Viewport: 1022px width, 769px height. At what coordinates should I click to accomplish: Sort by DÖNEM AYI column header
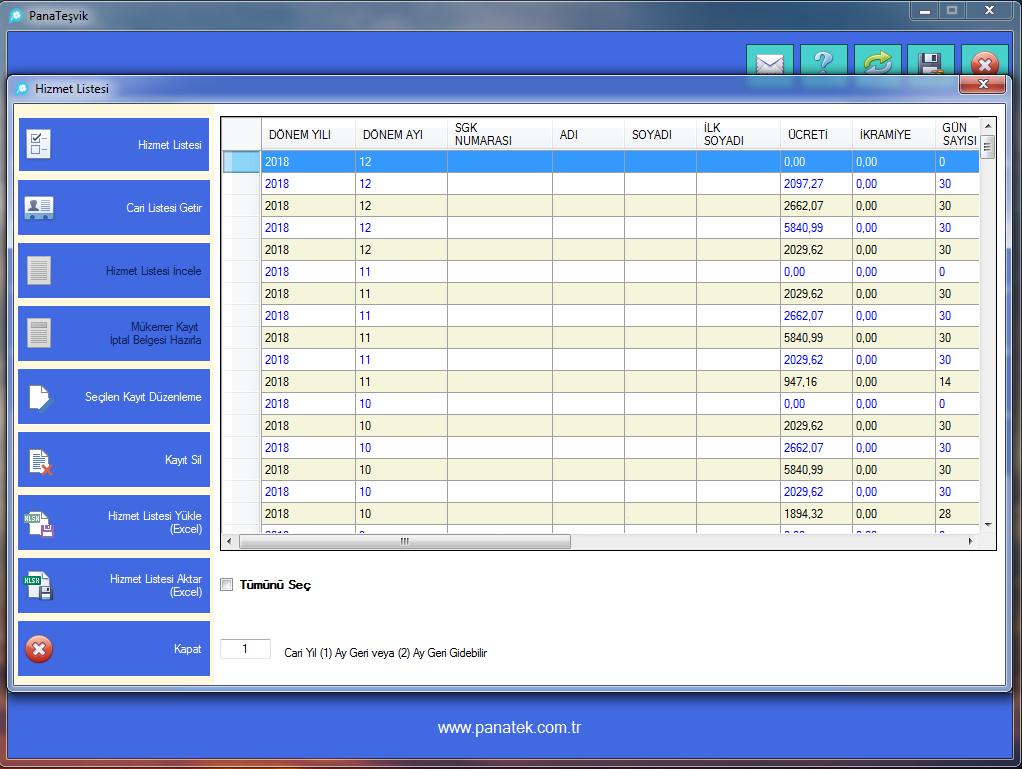pyautogui.click(x=402, y=134)
